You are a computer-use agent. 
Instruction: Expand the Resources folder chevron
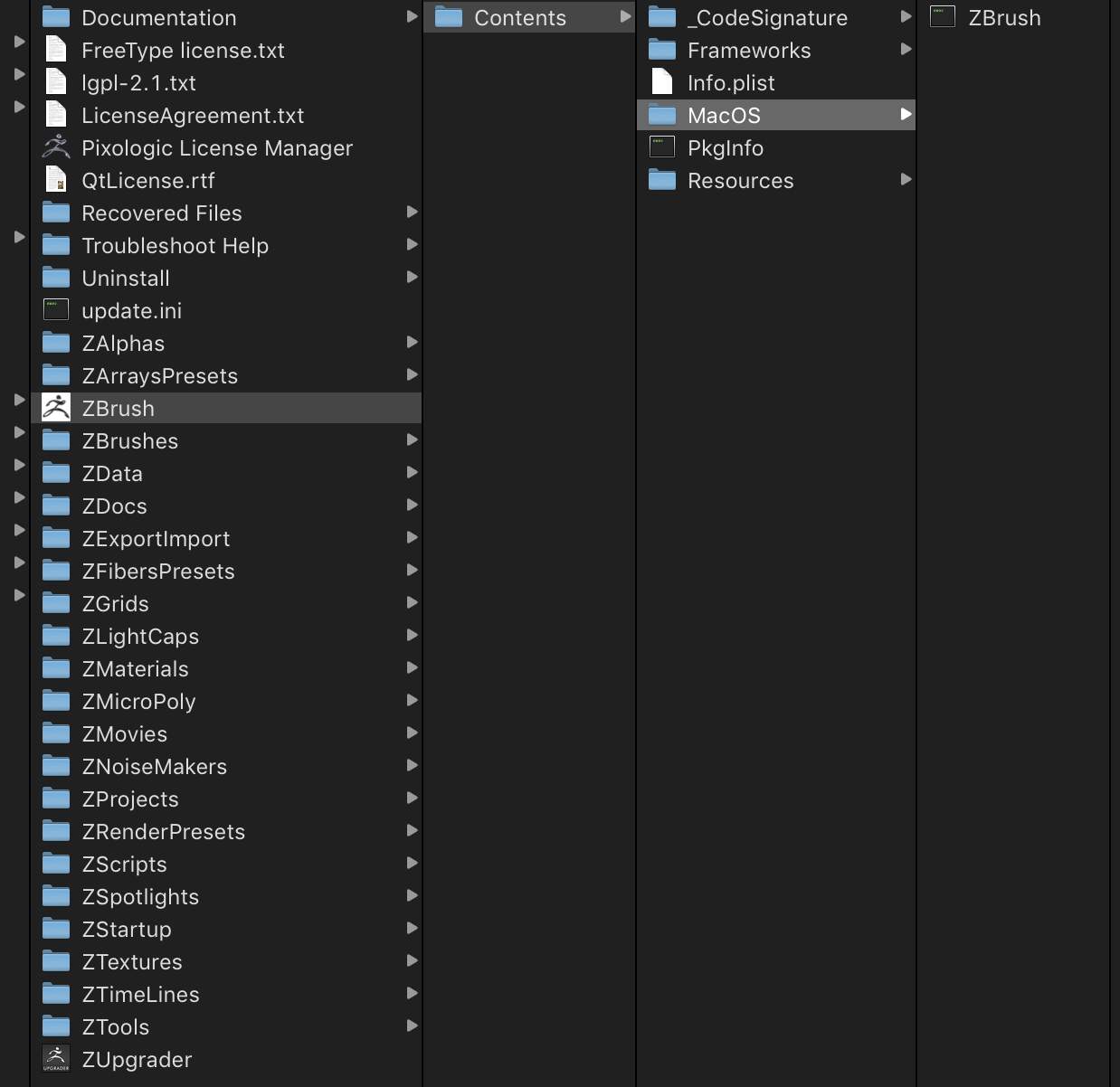tap(906, 180)
